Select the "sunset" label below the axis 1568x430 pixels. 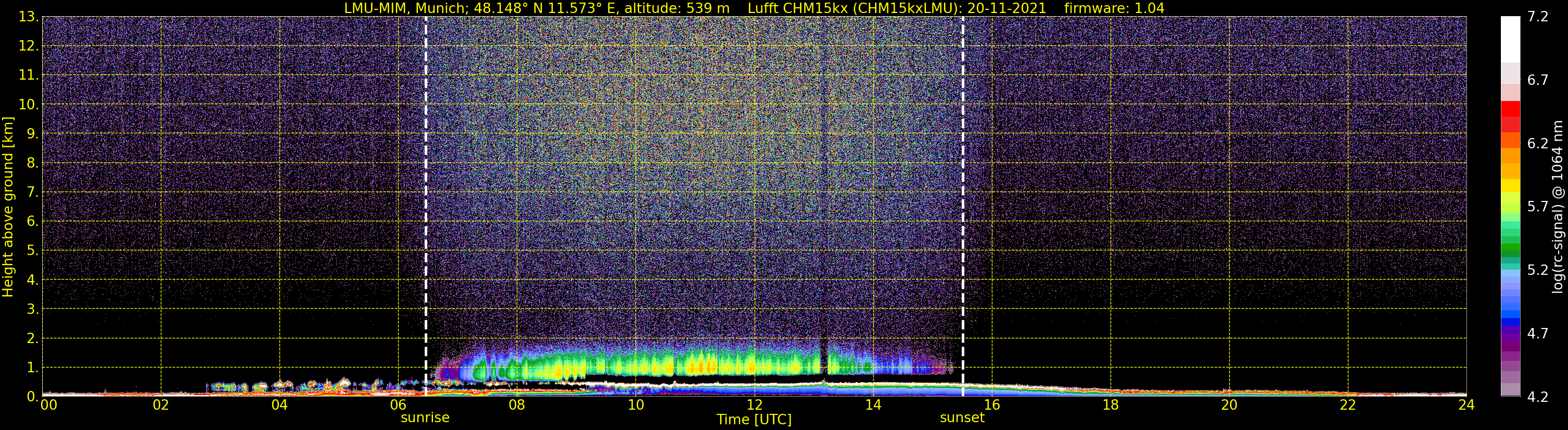(962, 418)
